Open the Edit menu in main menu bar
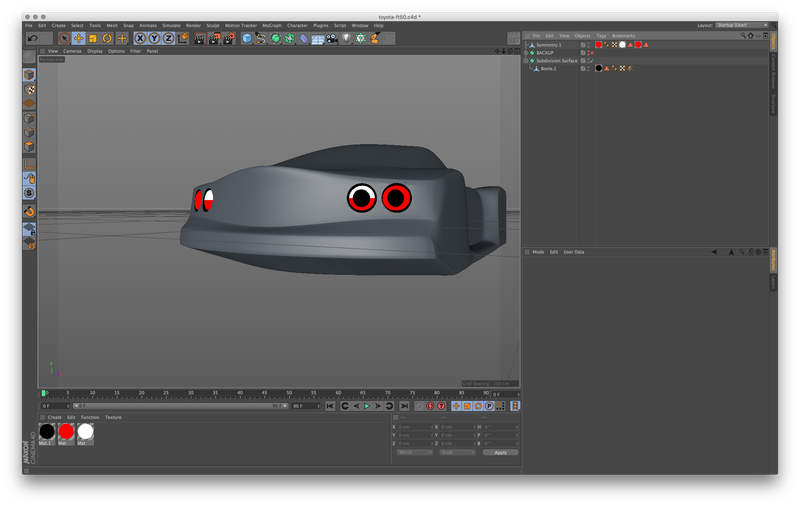The image size is (800, 506). (42, 26)
